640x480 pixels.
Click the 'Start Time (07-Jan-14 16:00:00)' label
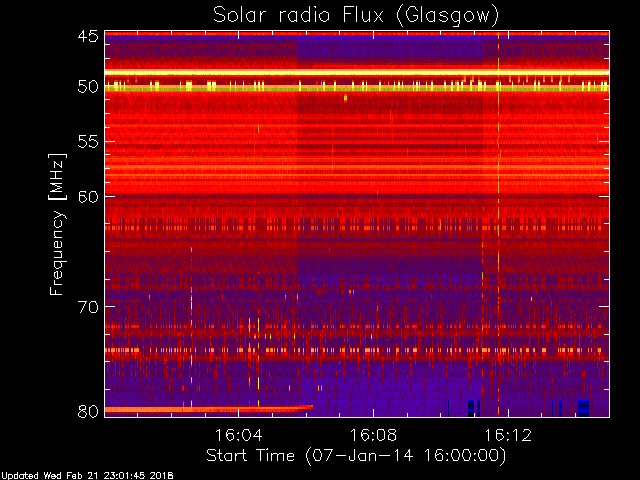(x=356, y=456)
